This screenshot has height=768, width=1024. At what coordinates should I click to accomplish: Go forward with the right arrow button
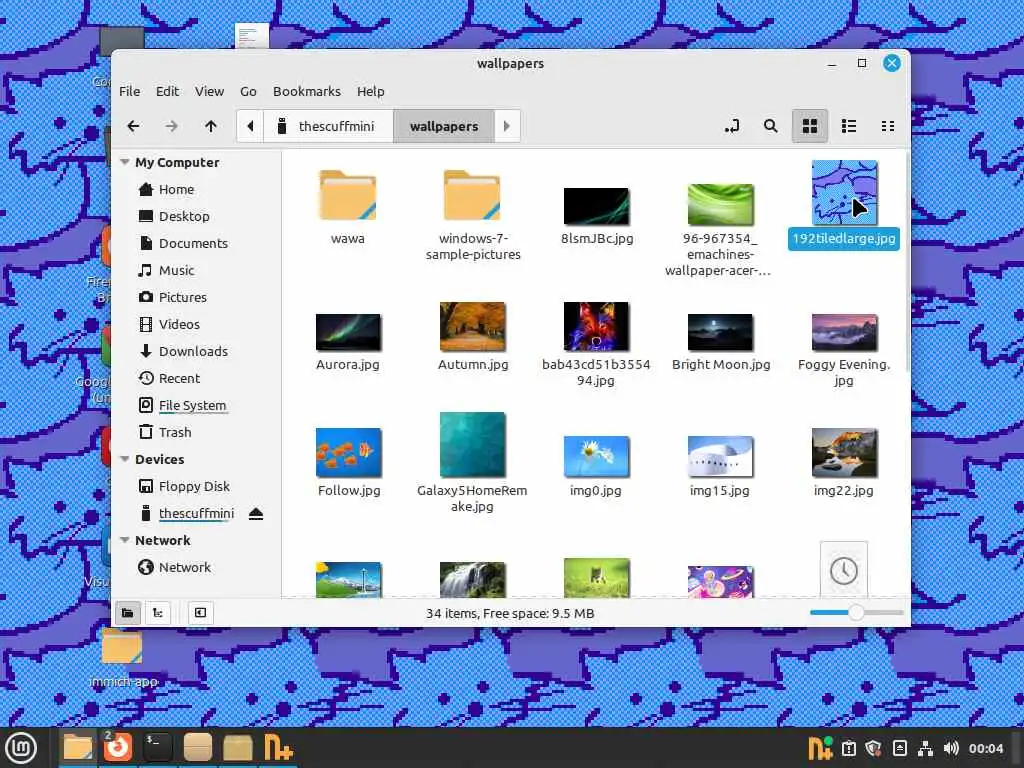point(171,126)
